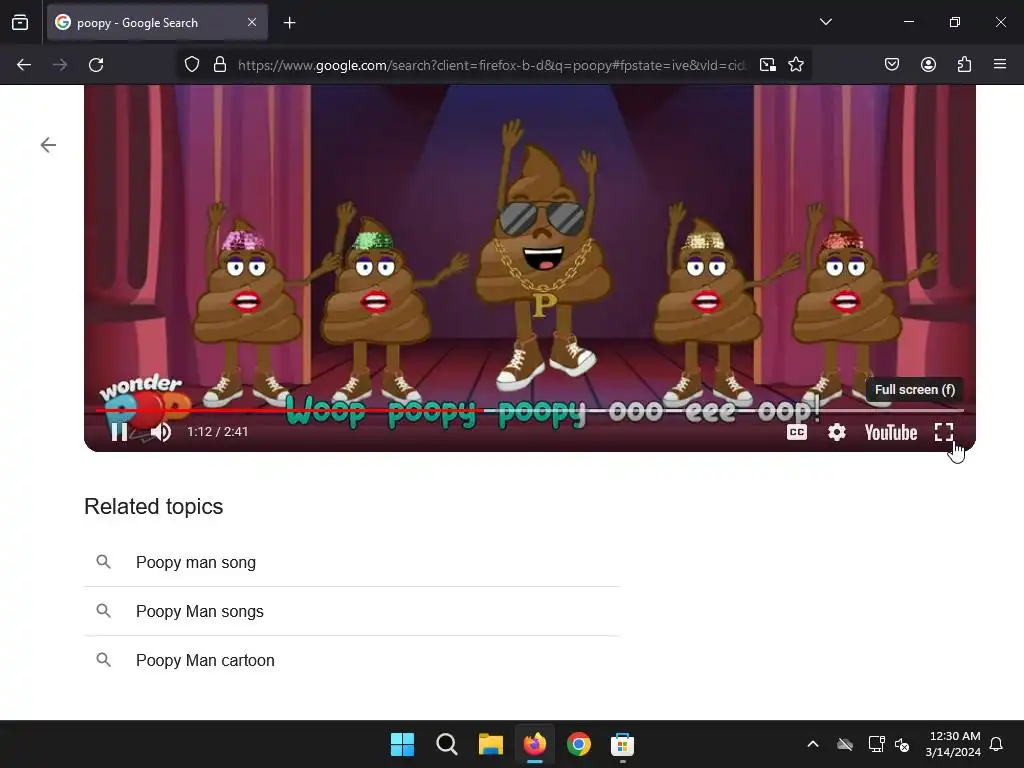
Task: Click the muted speaker tray icon
Action: click(x=903, y=744)
